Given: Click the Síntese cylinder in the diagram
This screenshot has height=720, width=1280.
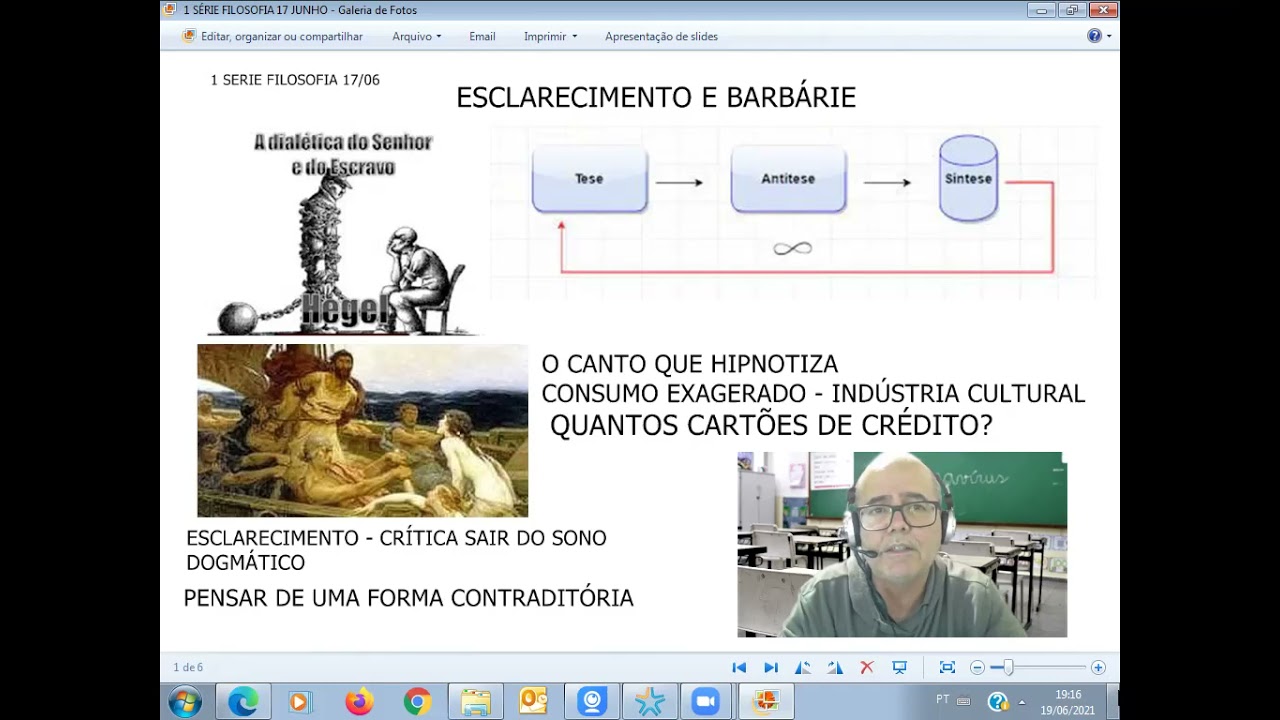Looking at the screenshot, I should click(968, 178).
